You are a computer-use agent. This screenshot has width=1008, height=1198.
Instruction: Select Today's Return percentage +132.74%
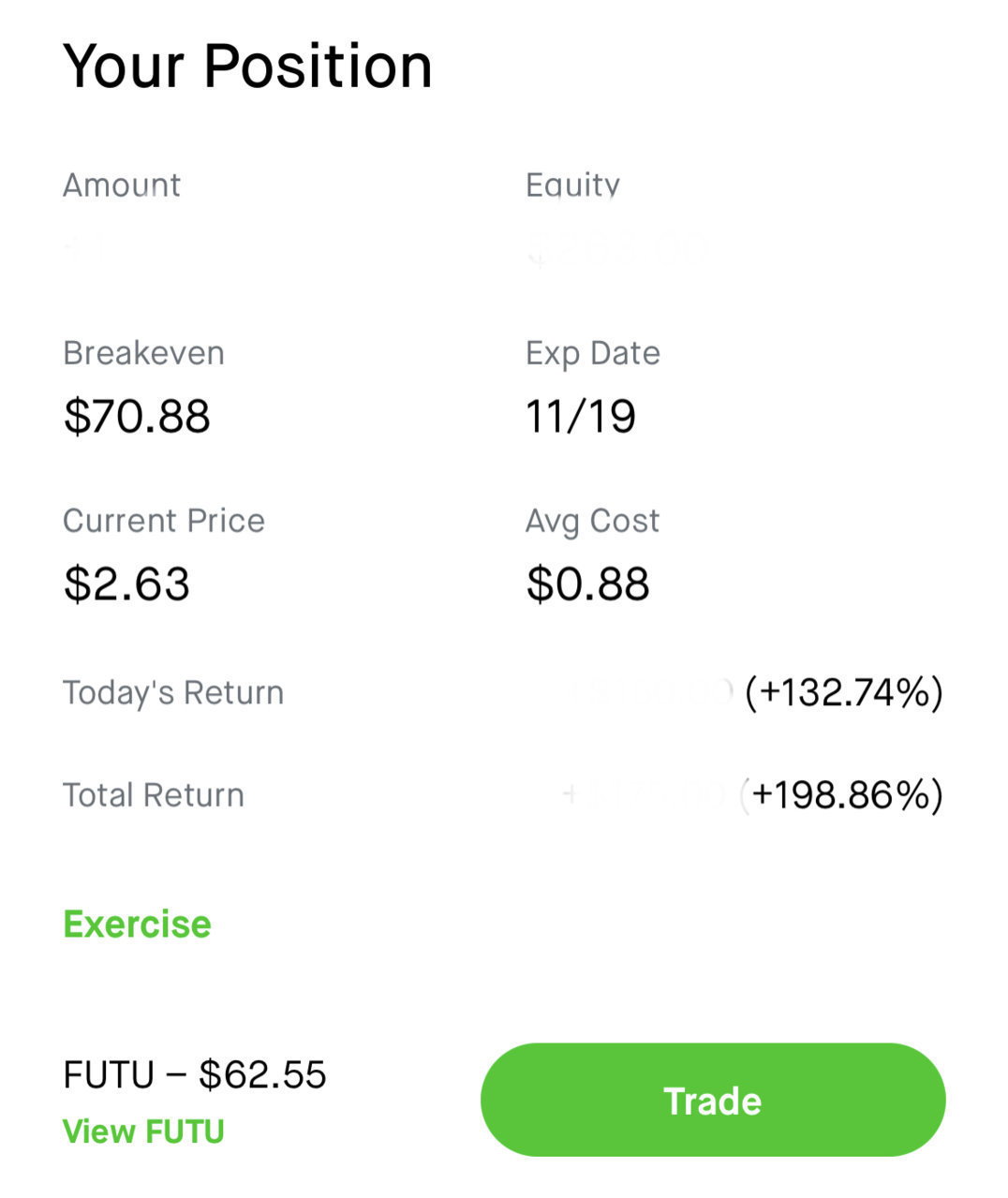[844, 692]
